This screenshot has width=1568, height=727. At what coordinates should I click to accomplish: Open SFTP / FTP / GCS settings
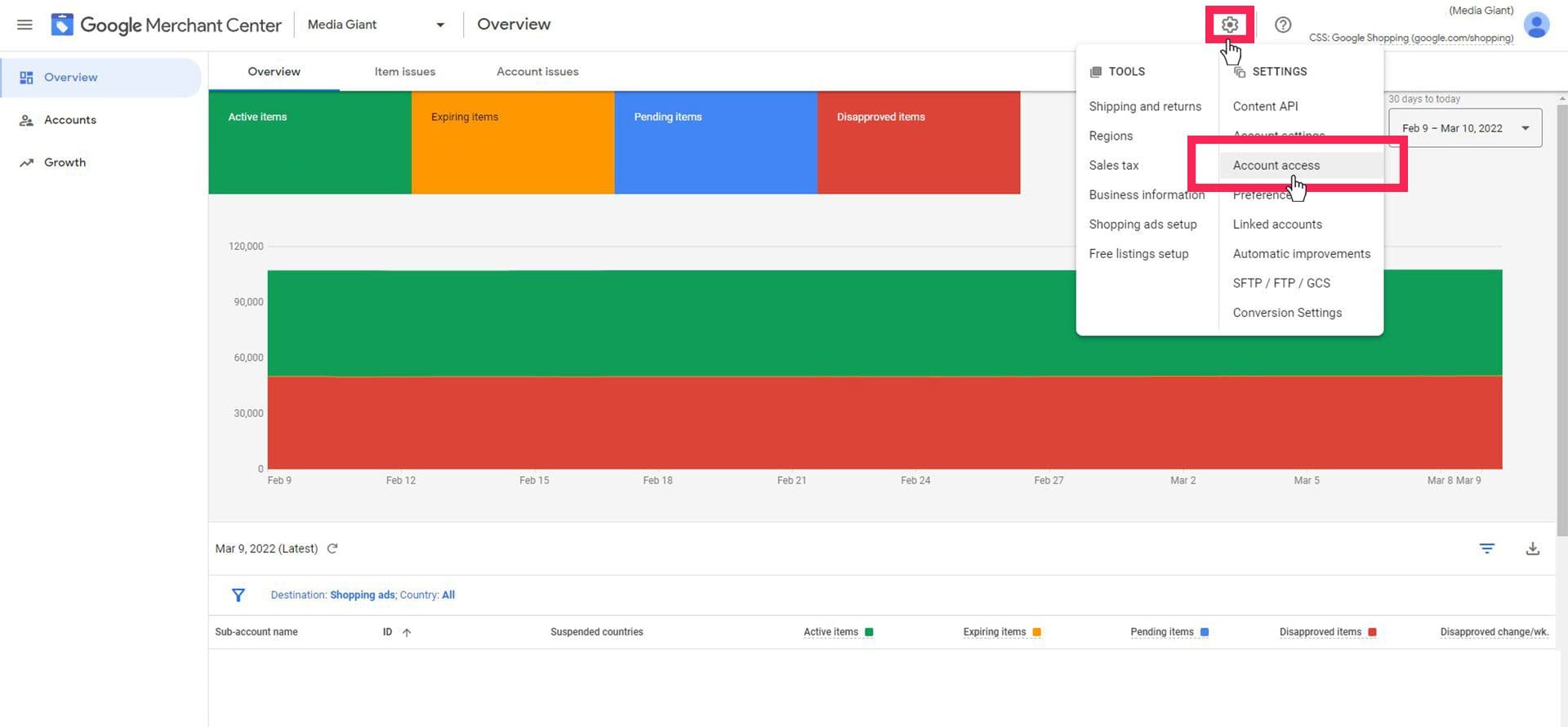tap(1281, 283)
